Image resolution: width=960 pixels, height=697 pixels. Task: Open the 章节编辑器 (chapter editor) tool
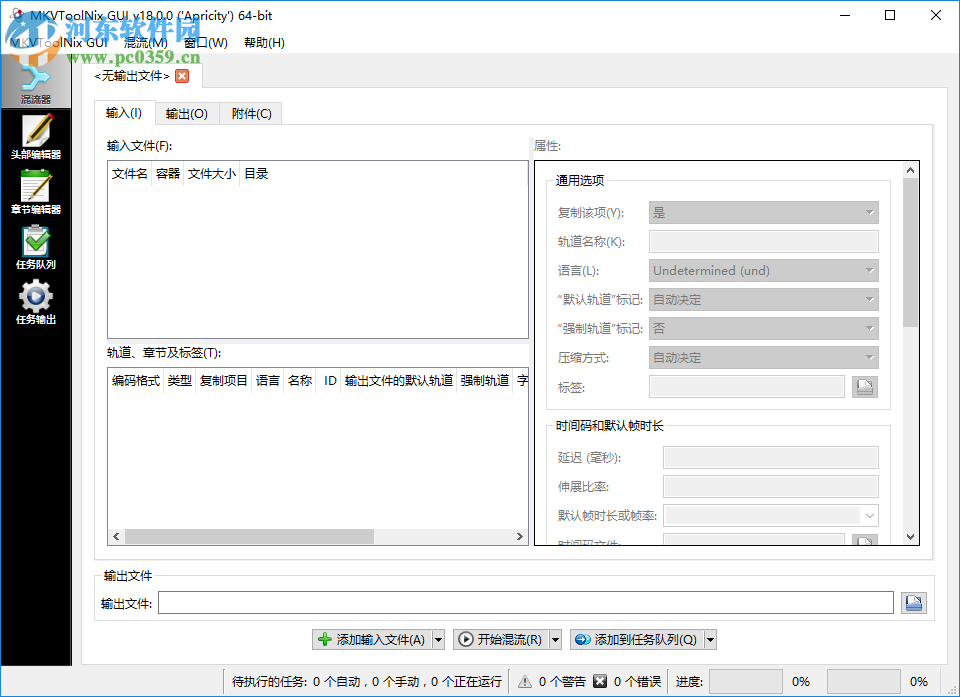pos(36,192)
